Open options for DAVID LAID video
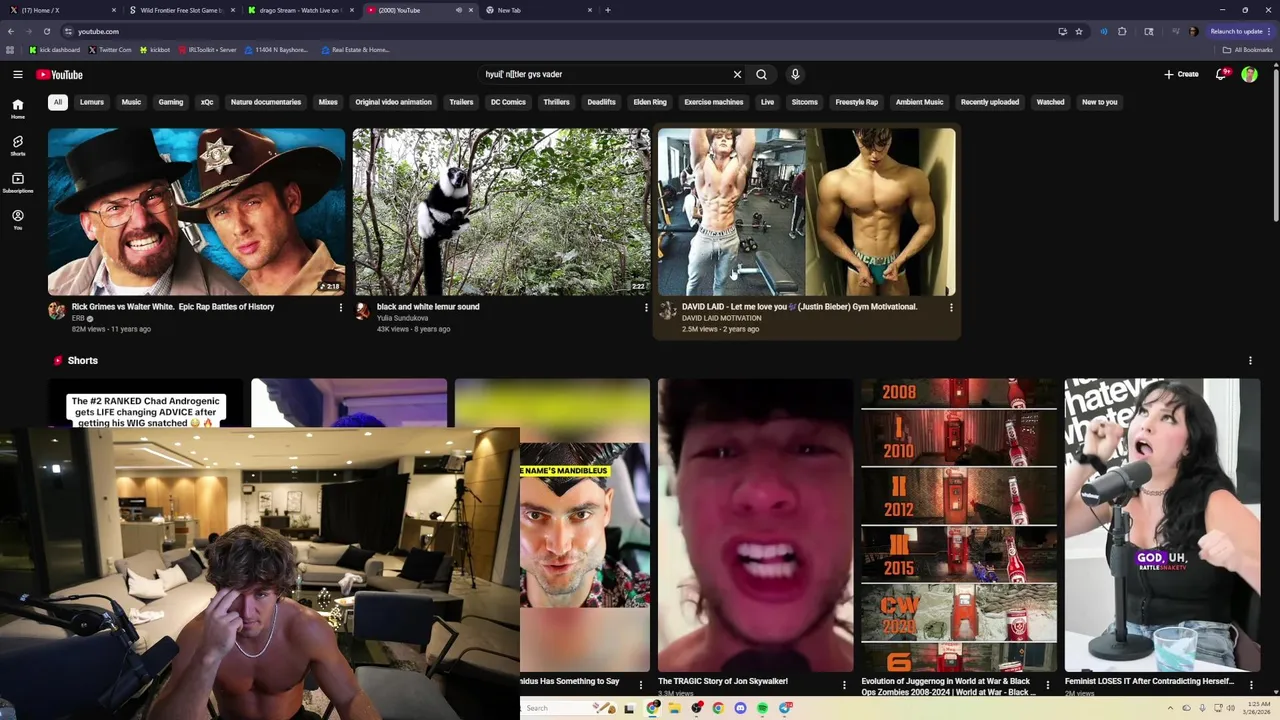Screen dimensions: 1280x720 tap(951, 307)
